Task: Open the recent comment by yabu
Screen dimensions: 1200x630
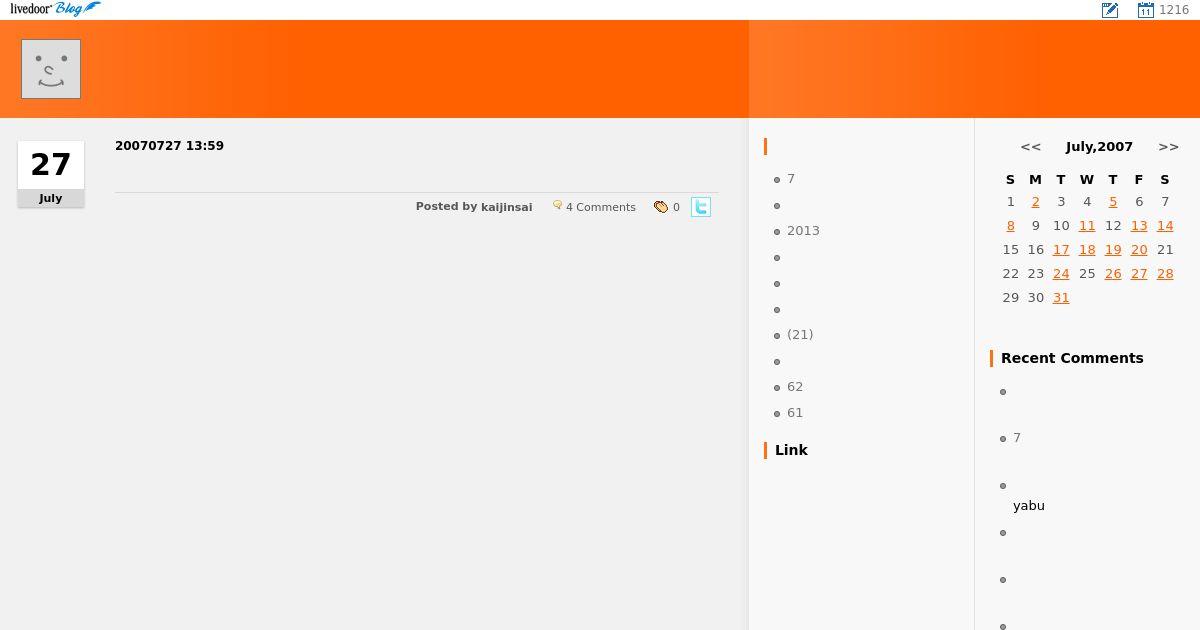Action: 1029,506
